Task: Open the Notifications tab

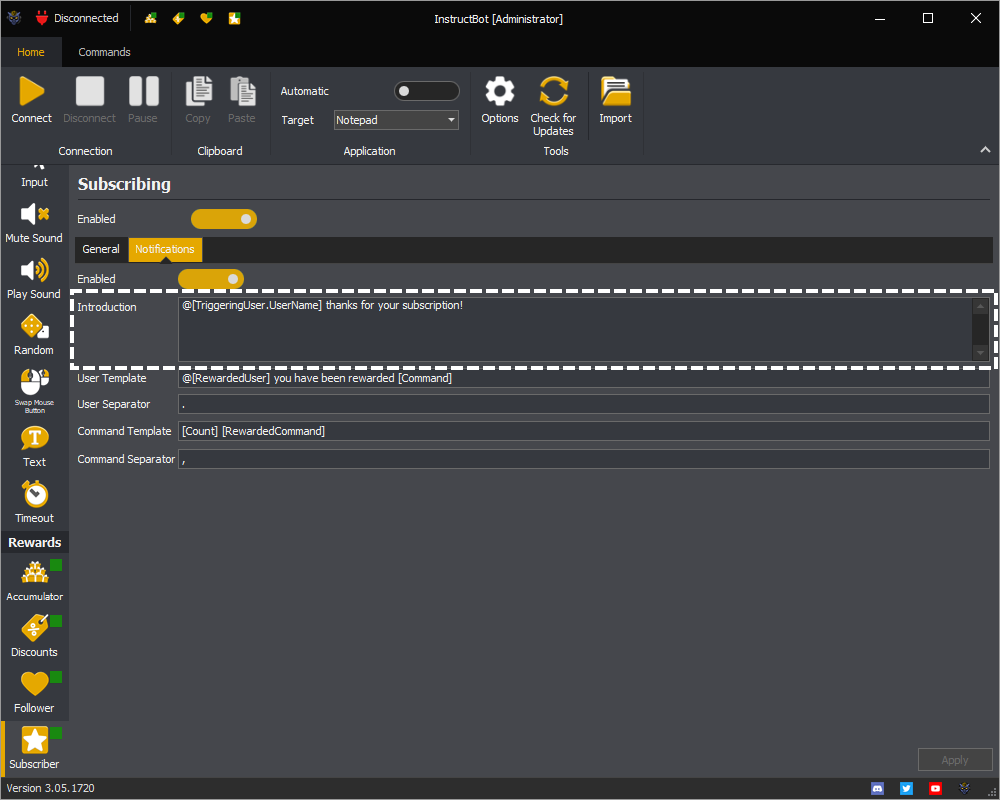Action: 165,249
